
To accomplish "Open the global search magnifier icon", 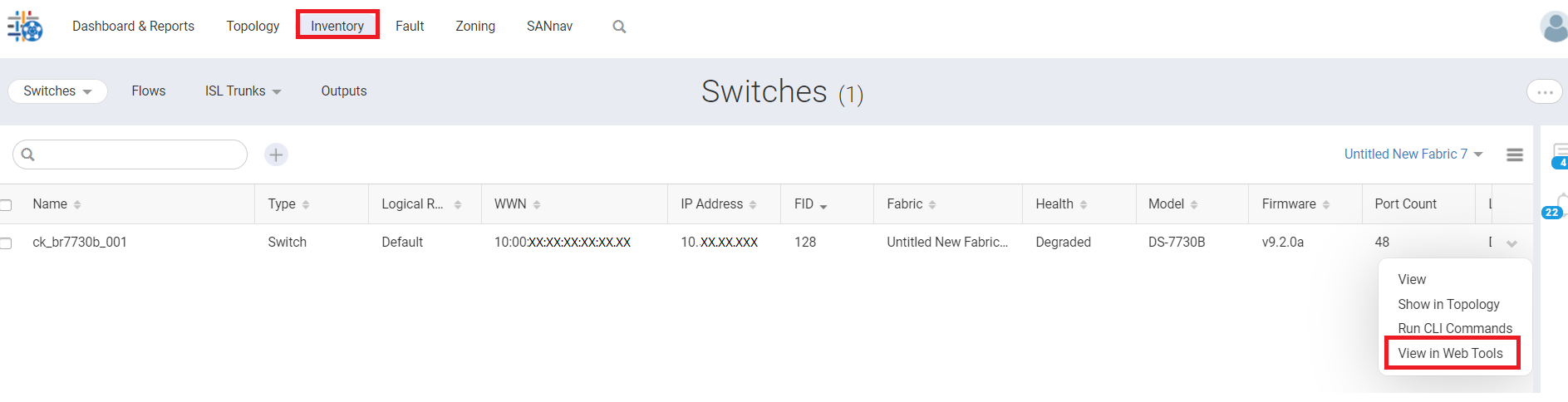I will pyautogui.click(x=619, y=27).
